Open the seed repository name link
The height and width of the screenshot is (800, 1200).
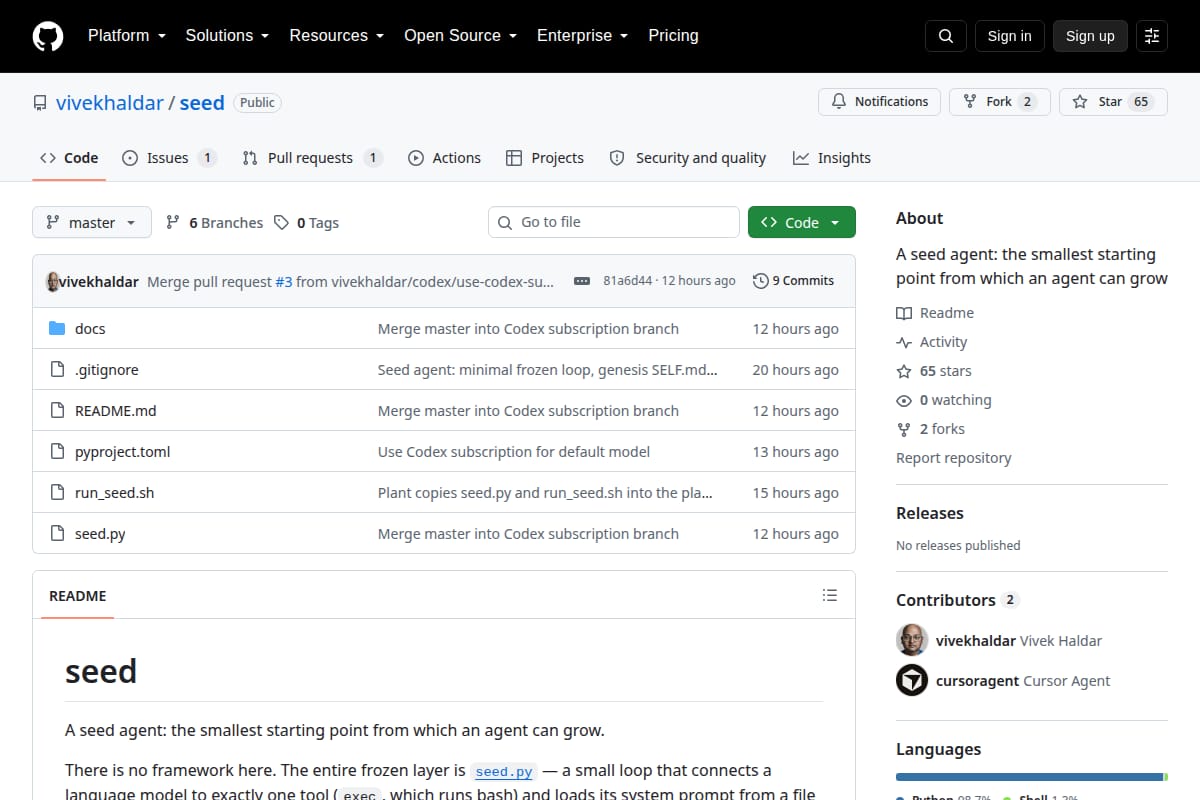(202, 103)
